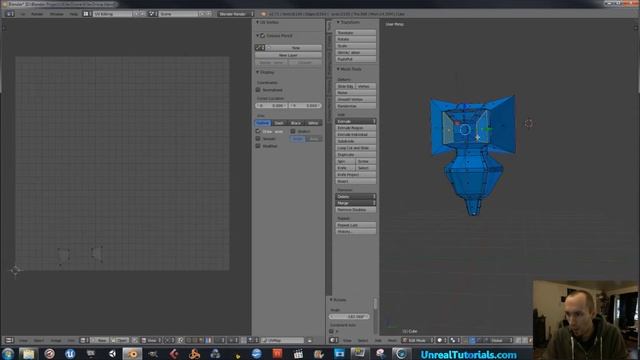Open Windows Start orb

pos(8,353)
